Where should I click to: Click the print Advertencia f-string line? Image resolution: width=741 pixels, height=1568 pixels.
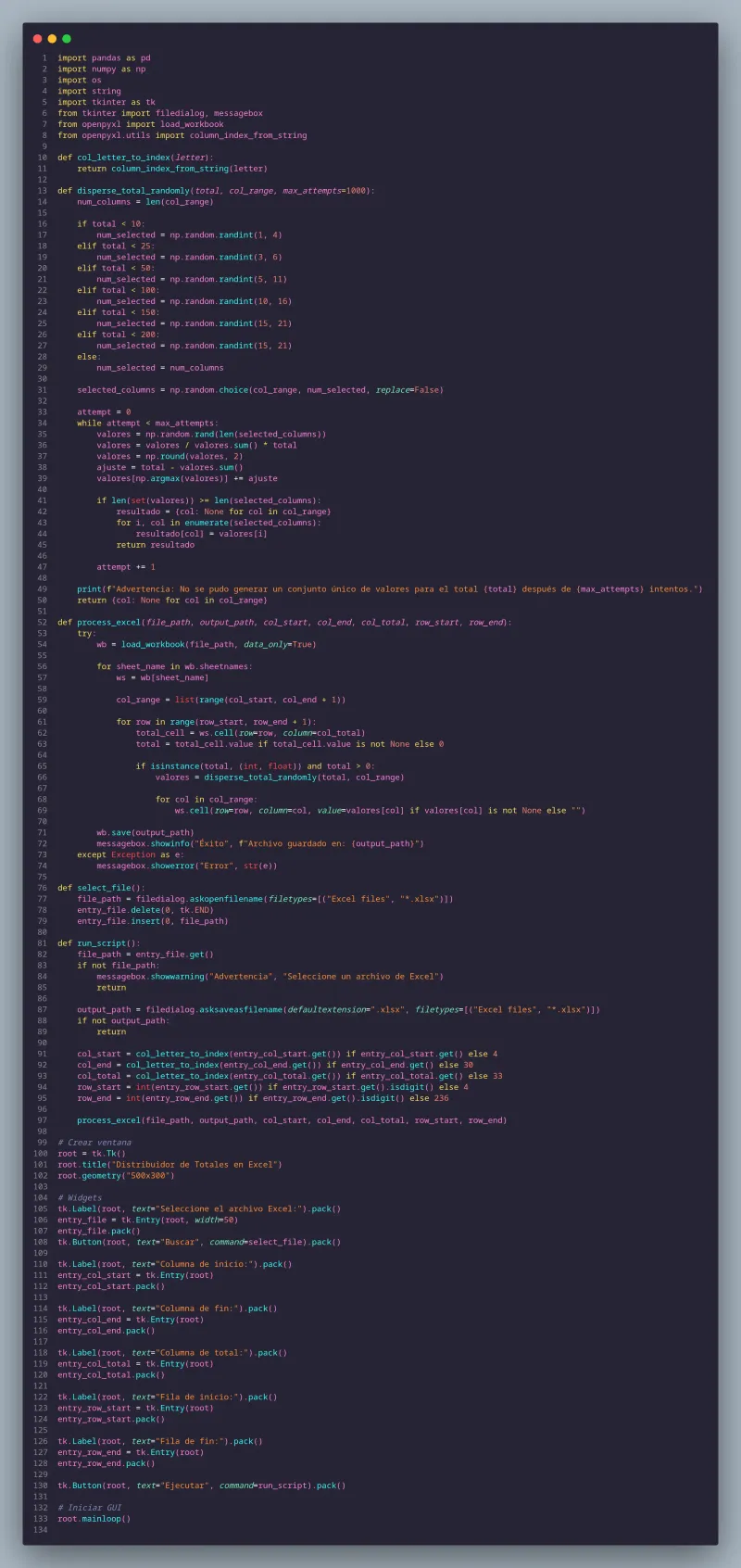[x=390, y=589]
